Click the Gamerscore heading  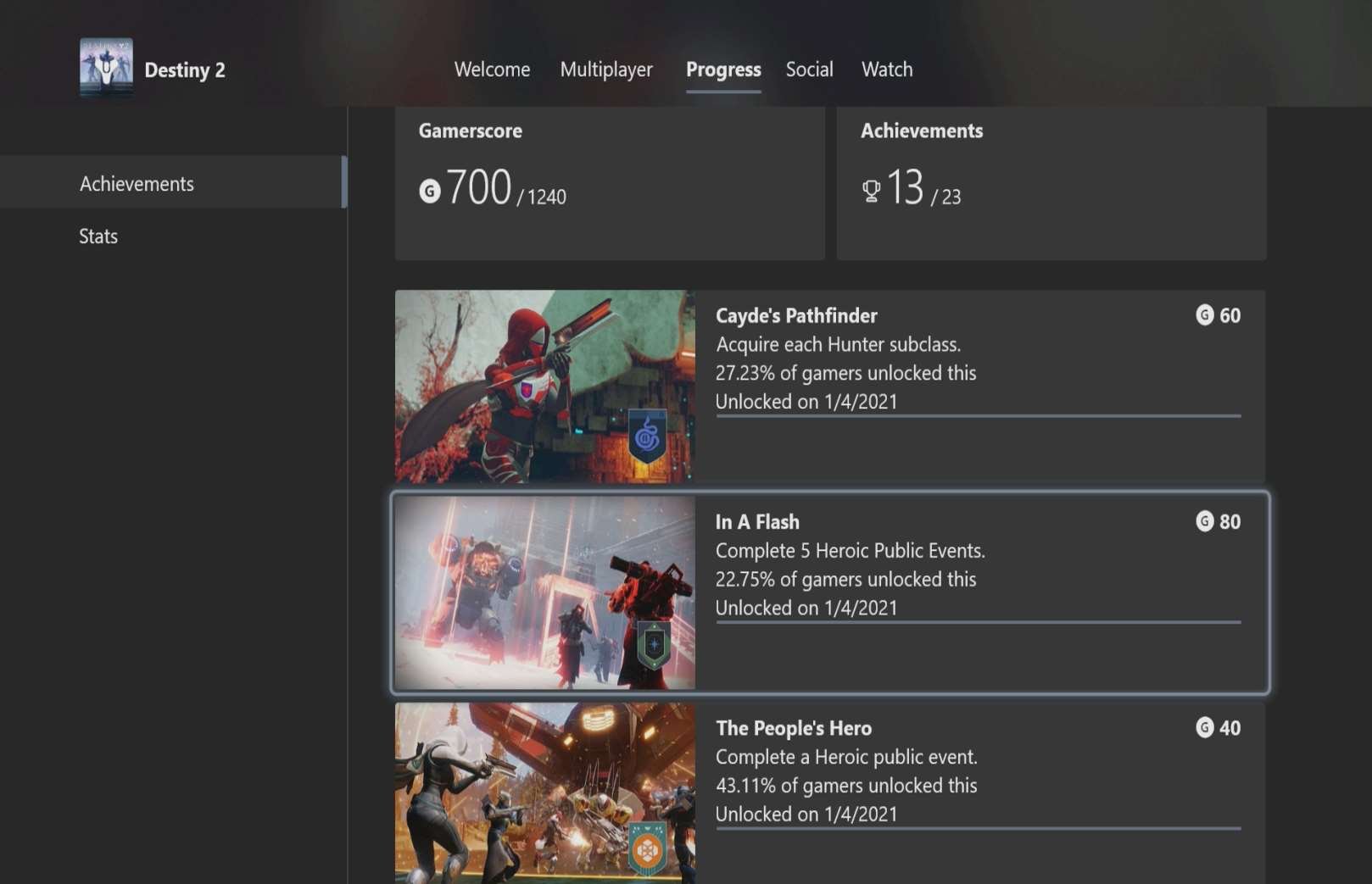(471, 131)
